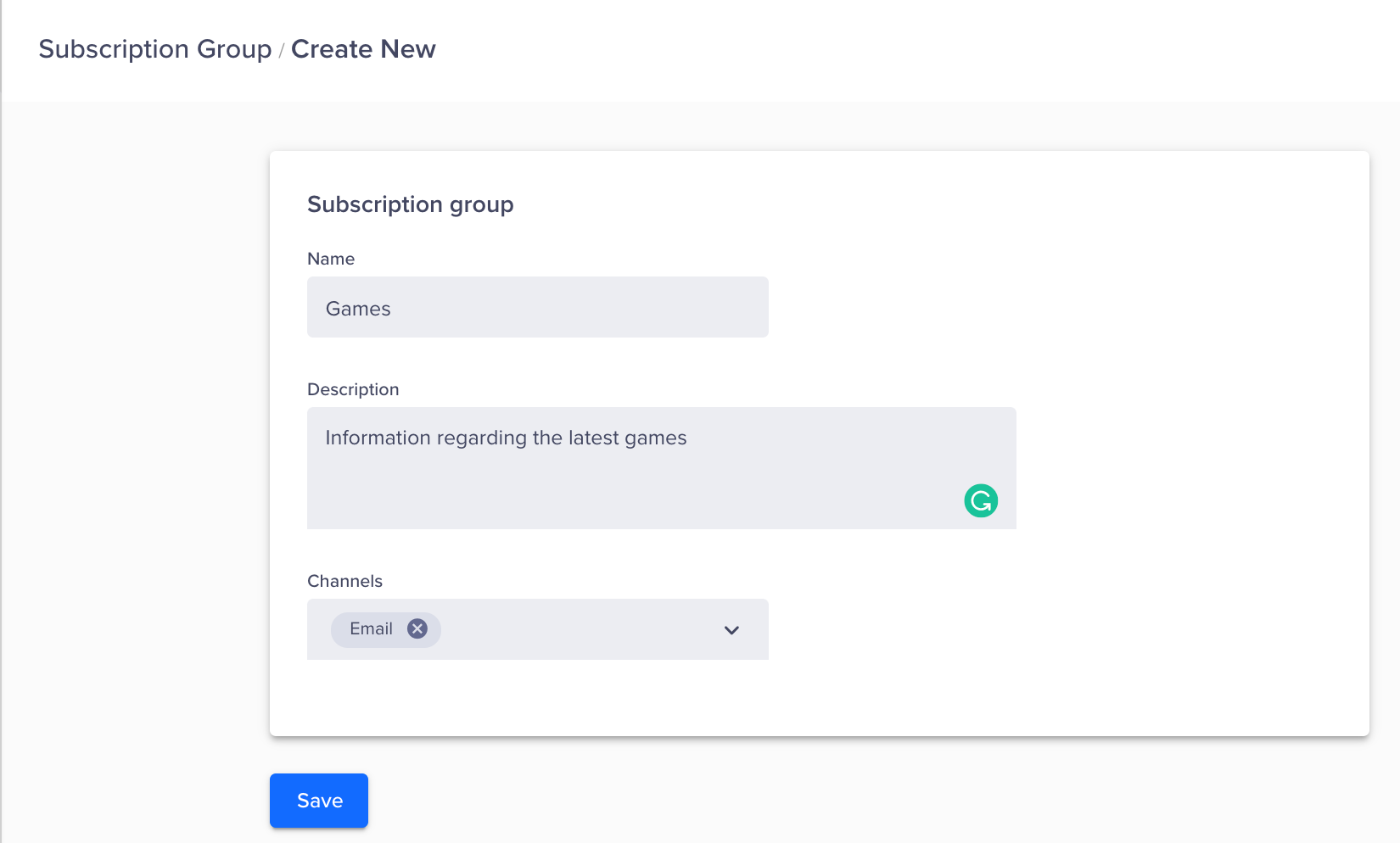Click the breadcrumb slash separator

click(x=281, y=51)
